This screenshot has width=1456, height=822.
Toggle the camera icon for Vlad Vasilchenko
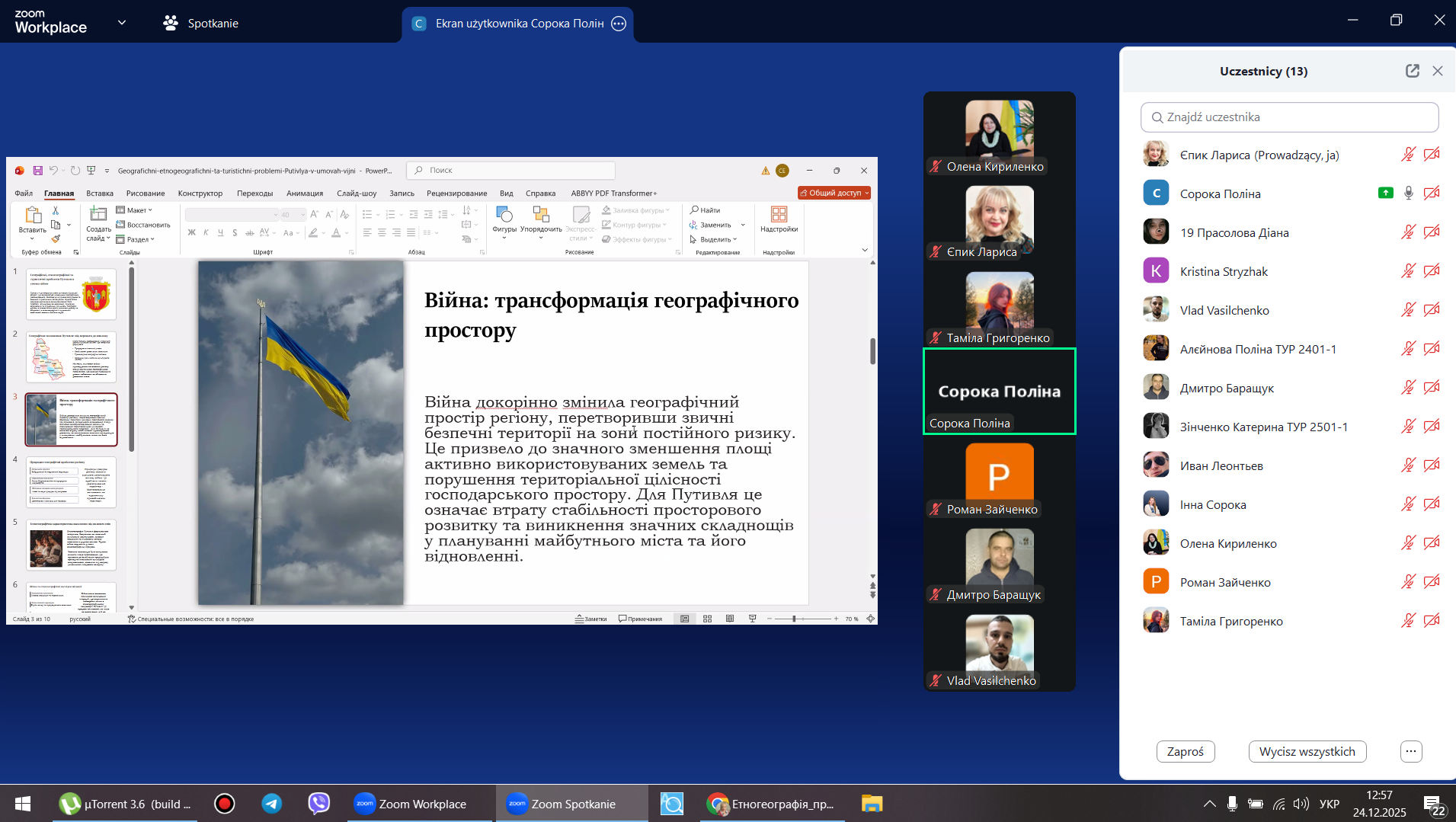[1432, 310]
